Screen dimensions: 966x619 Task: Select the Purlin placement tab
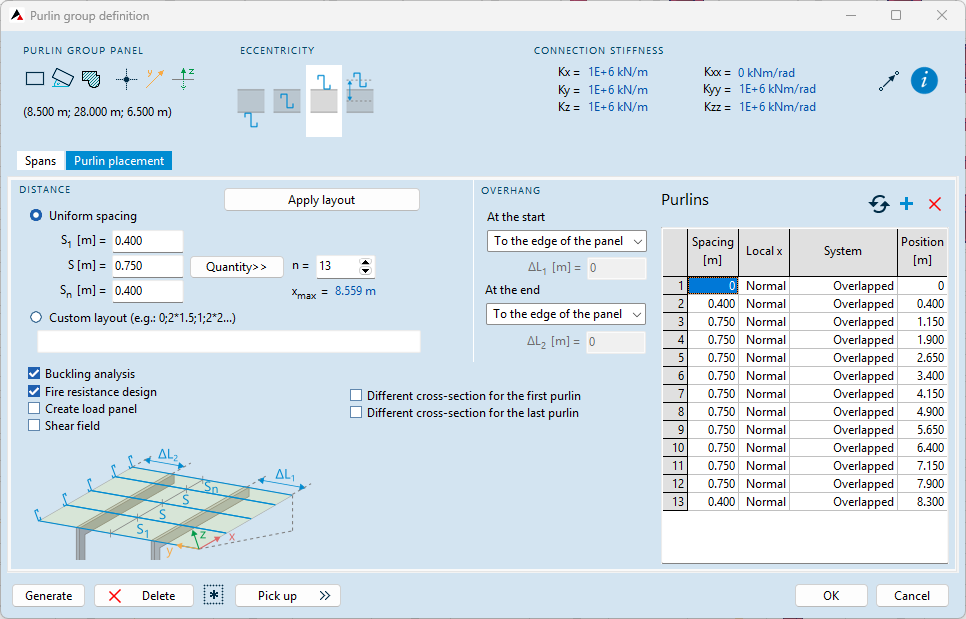[119, 161]
